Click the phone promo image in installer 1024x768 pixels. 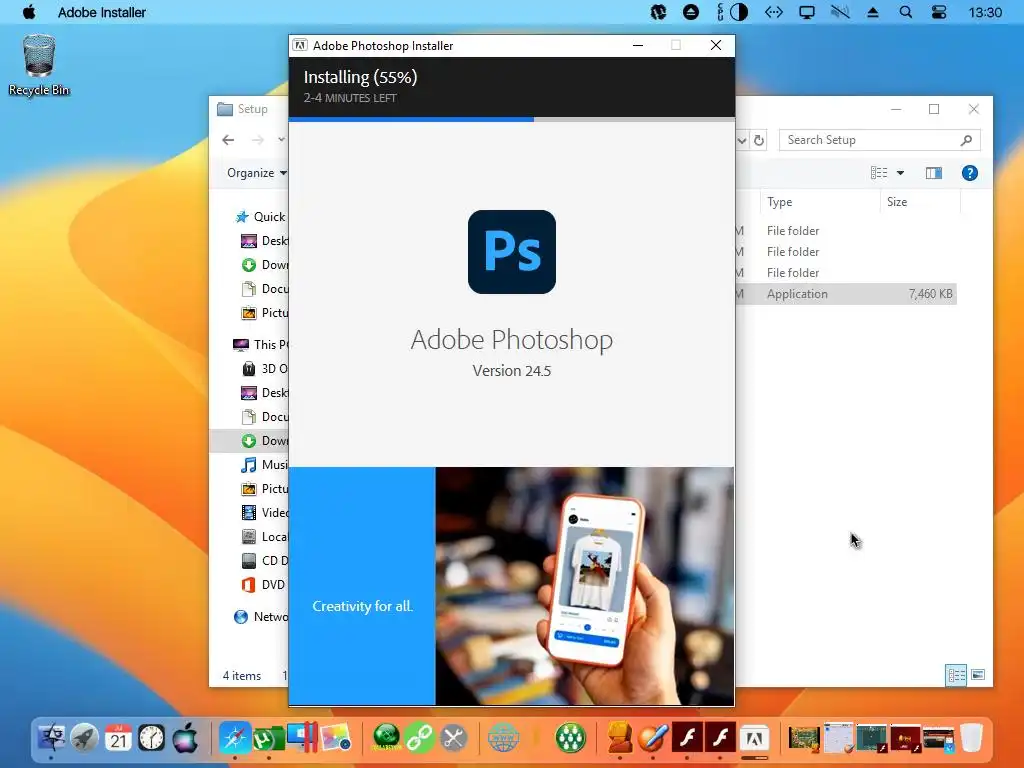[584, 586]
